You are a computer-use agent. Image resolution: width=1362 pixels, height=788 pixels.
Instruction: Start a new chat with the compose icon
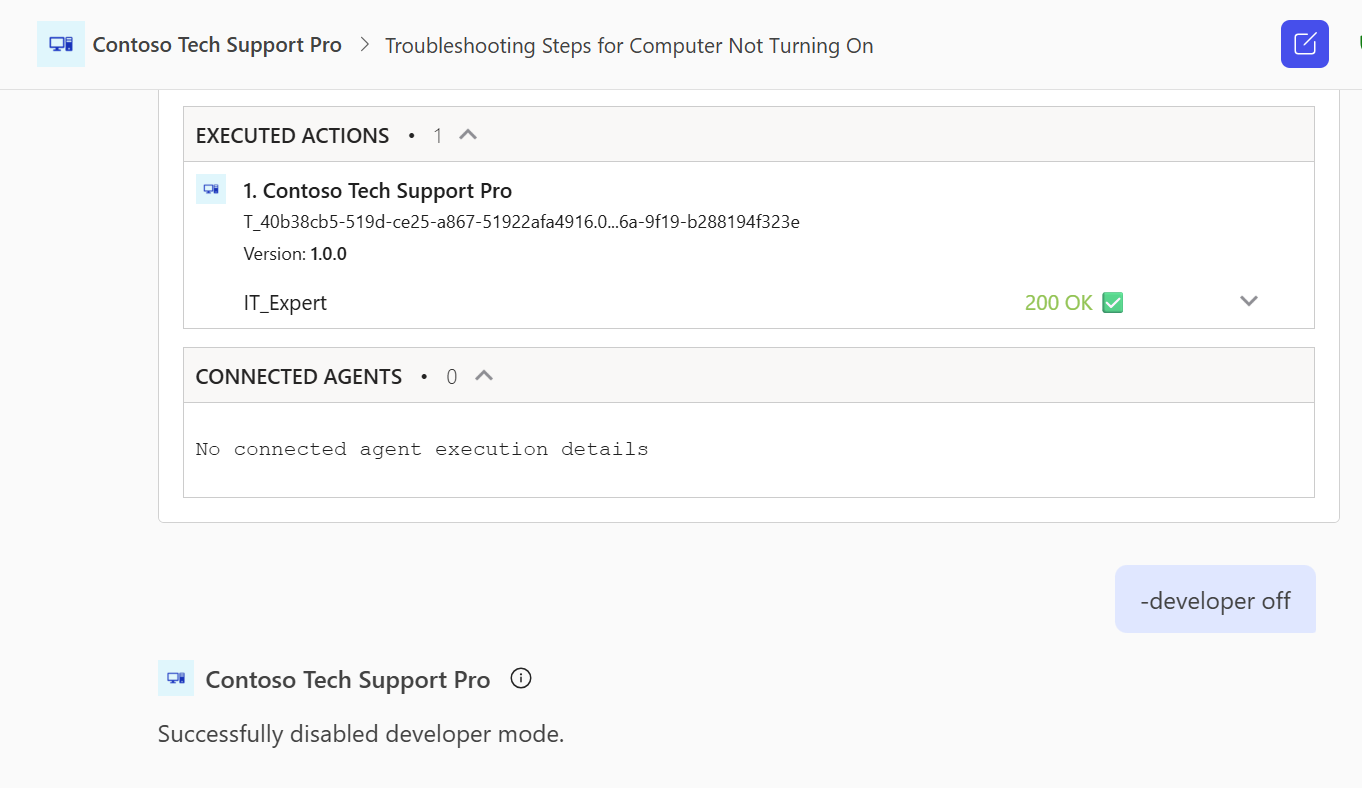click(1304, 44)
